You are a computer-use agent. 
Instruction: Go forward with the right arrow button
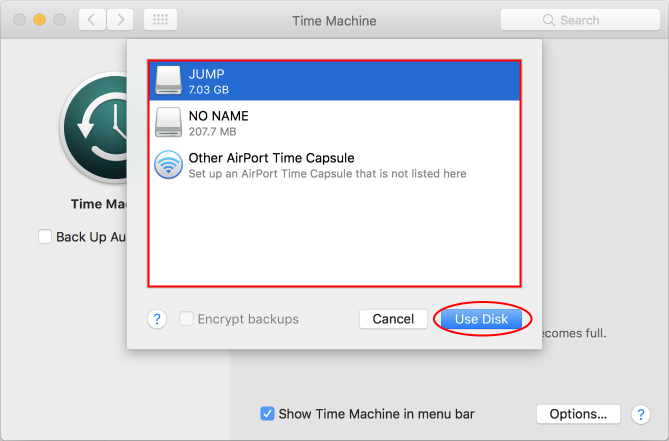tap(120, 20)
